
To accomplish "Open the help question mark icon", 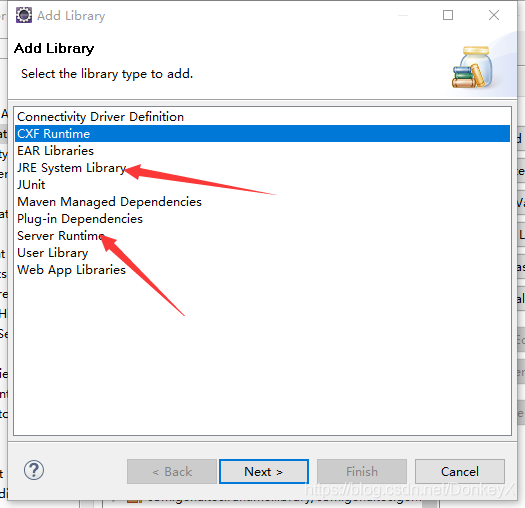I will click(x=34, y=470).
